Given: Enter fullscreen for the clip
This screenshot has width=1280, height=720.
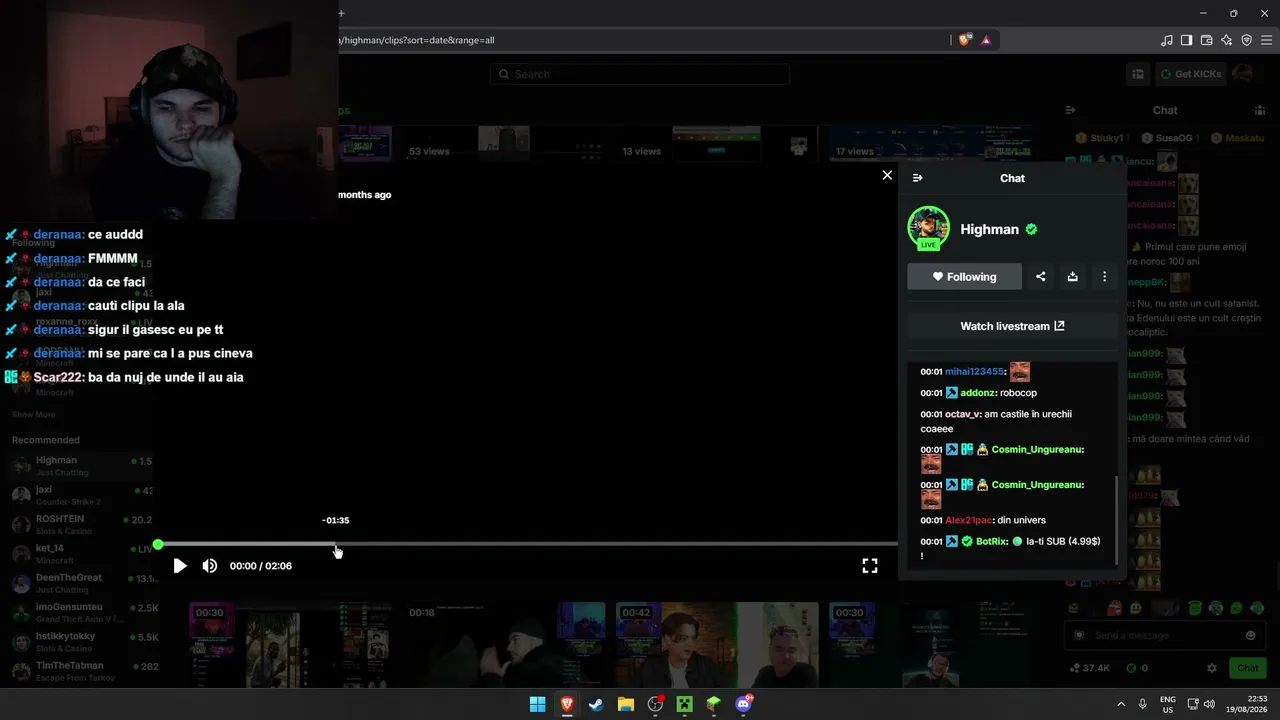Looking at the screenshot, I should coord(870,566).
